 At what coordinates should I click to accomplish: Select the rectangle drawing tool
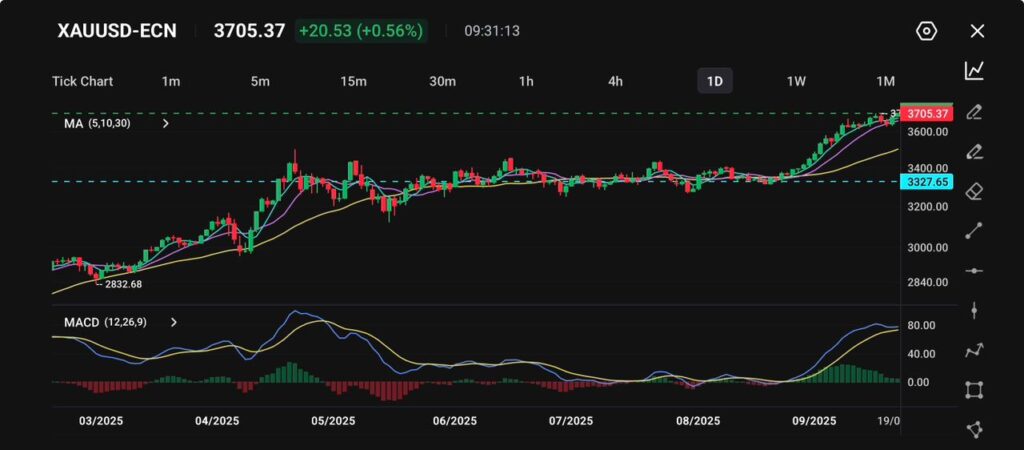click(x=974, y=390)
